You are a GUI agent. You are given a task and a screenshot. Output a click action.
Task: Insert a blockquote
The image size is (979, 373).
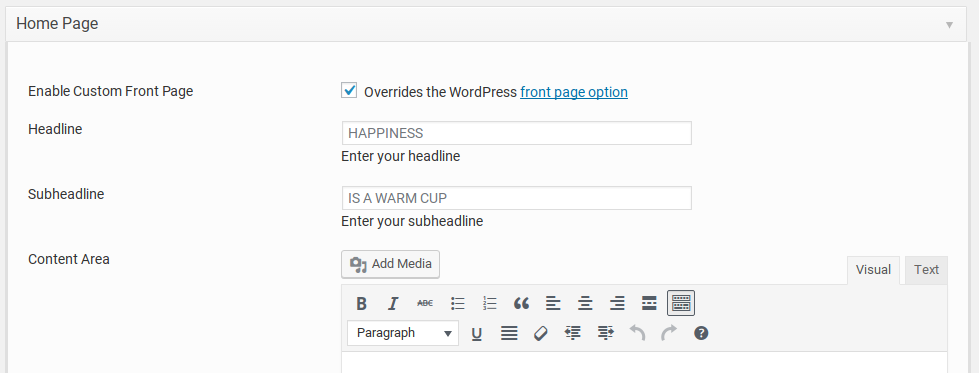pos(521,304)
